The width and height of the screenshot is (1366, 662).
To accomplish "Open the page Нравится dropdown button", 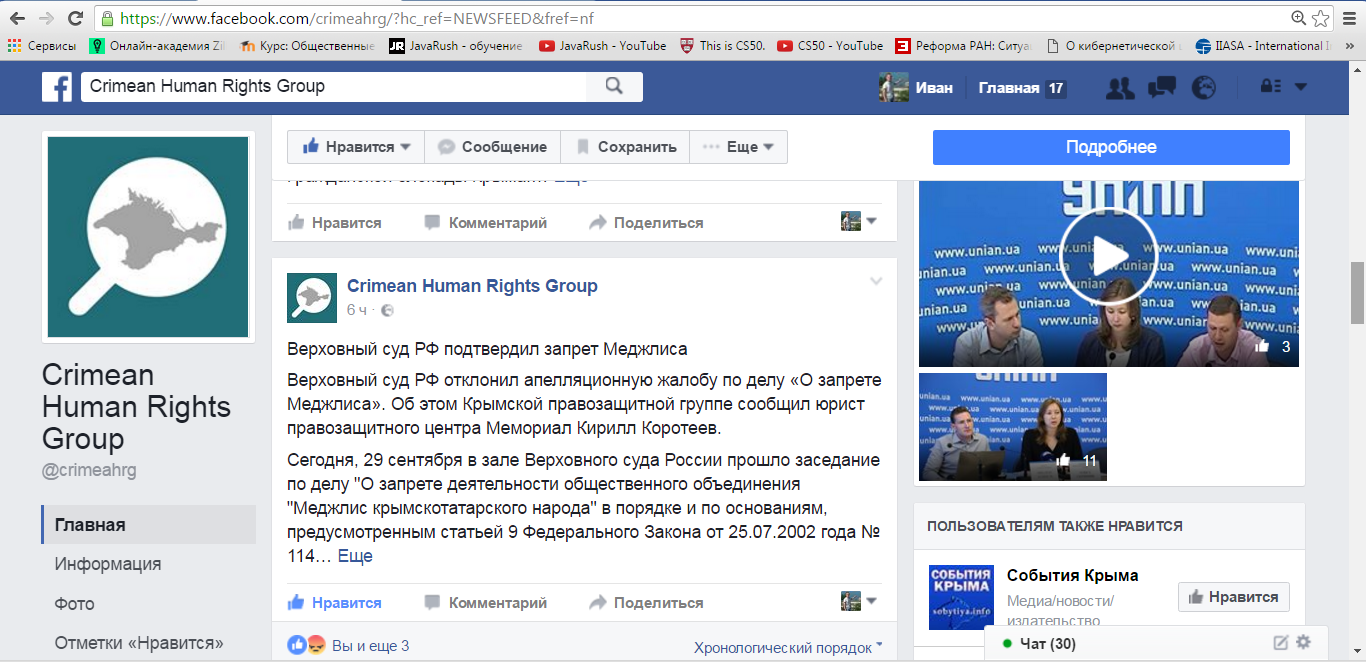I will click(356, 147).
